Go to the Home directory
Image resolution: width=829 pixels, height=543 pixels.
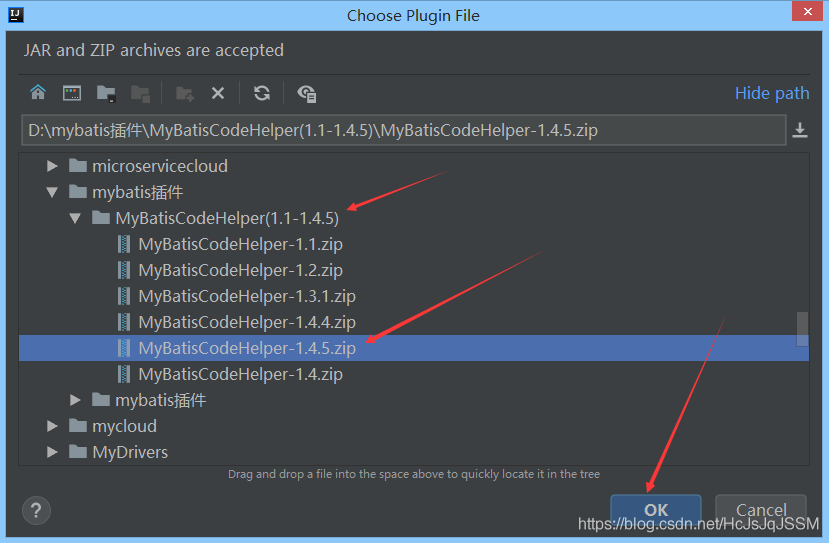[x=38, y=93]
